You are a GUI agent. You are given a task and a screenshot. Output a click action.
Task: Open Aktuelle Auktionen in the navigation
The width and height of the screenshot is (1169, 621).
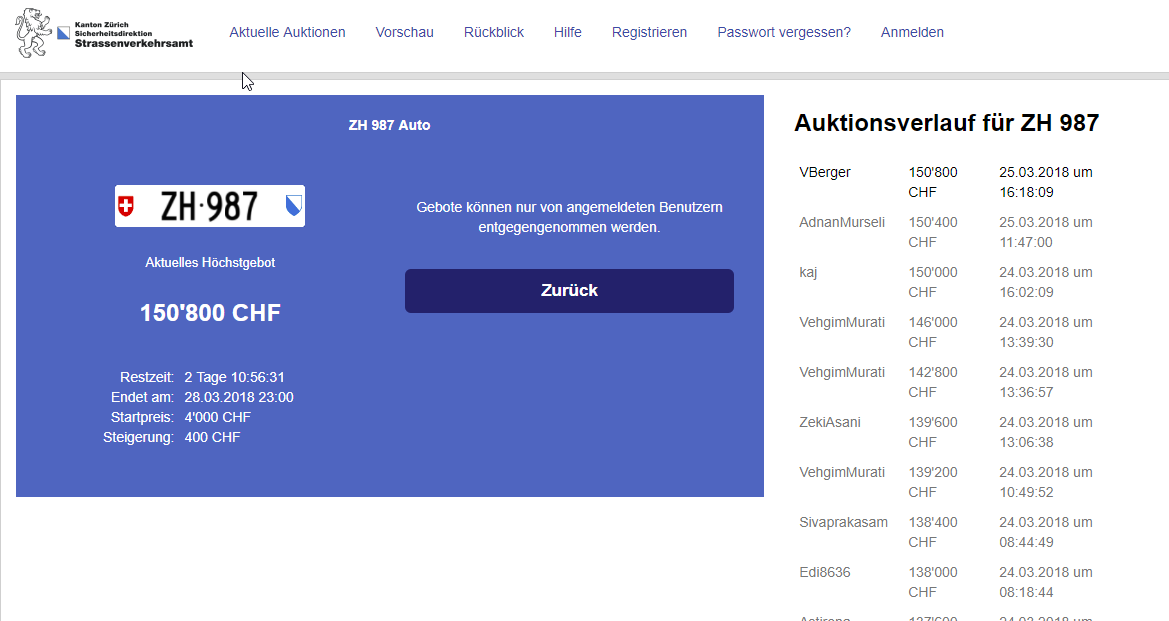(287, 32)
